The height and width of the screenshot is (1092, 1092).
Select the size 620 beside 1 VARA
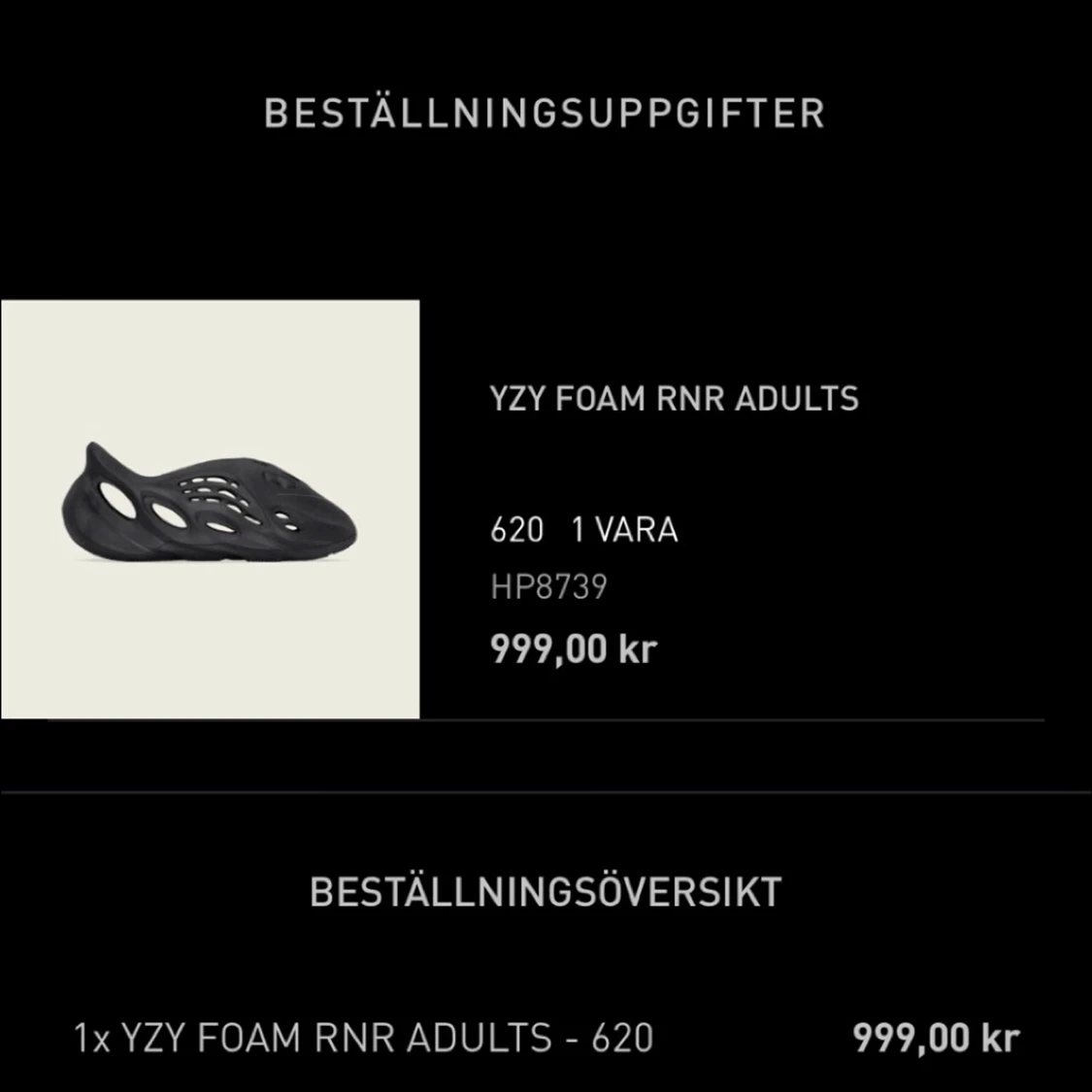pyautogui.click(x=516, y=530)
